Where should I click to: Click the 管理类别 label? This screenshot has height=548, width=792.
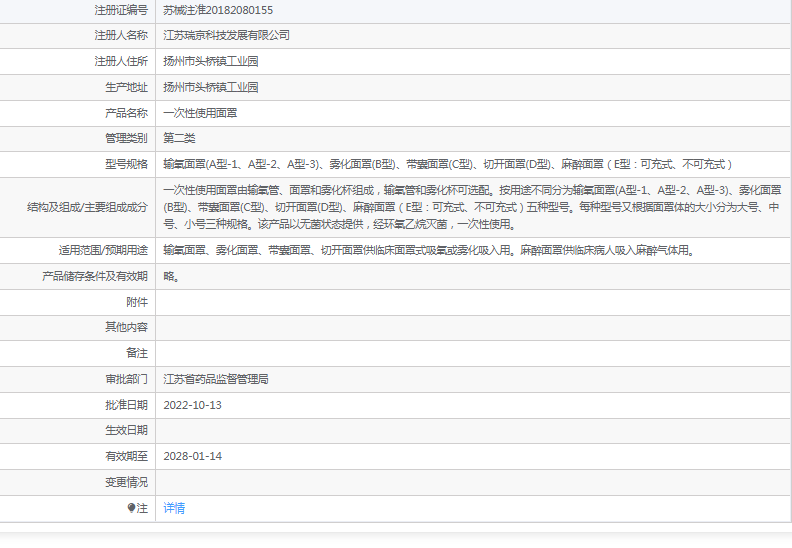click(x=126, y=138)
